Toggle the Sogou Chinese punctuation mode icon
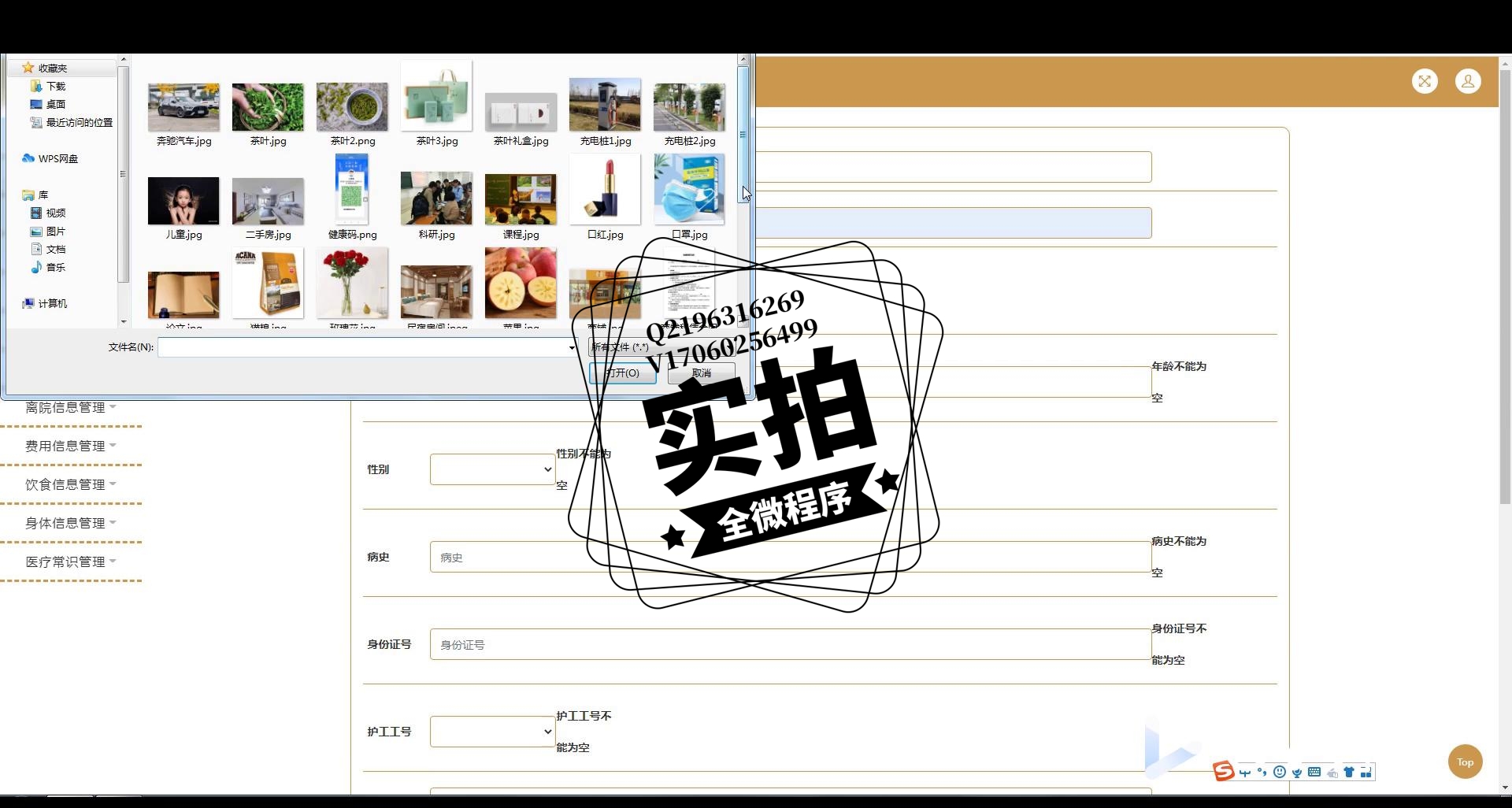 (x=1262, y=773)
